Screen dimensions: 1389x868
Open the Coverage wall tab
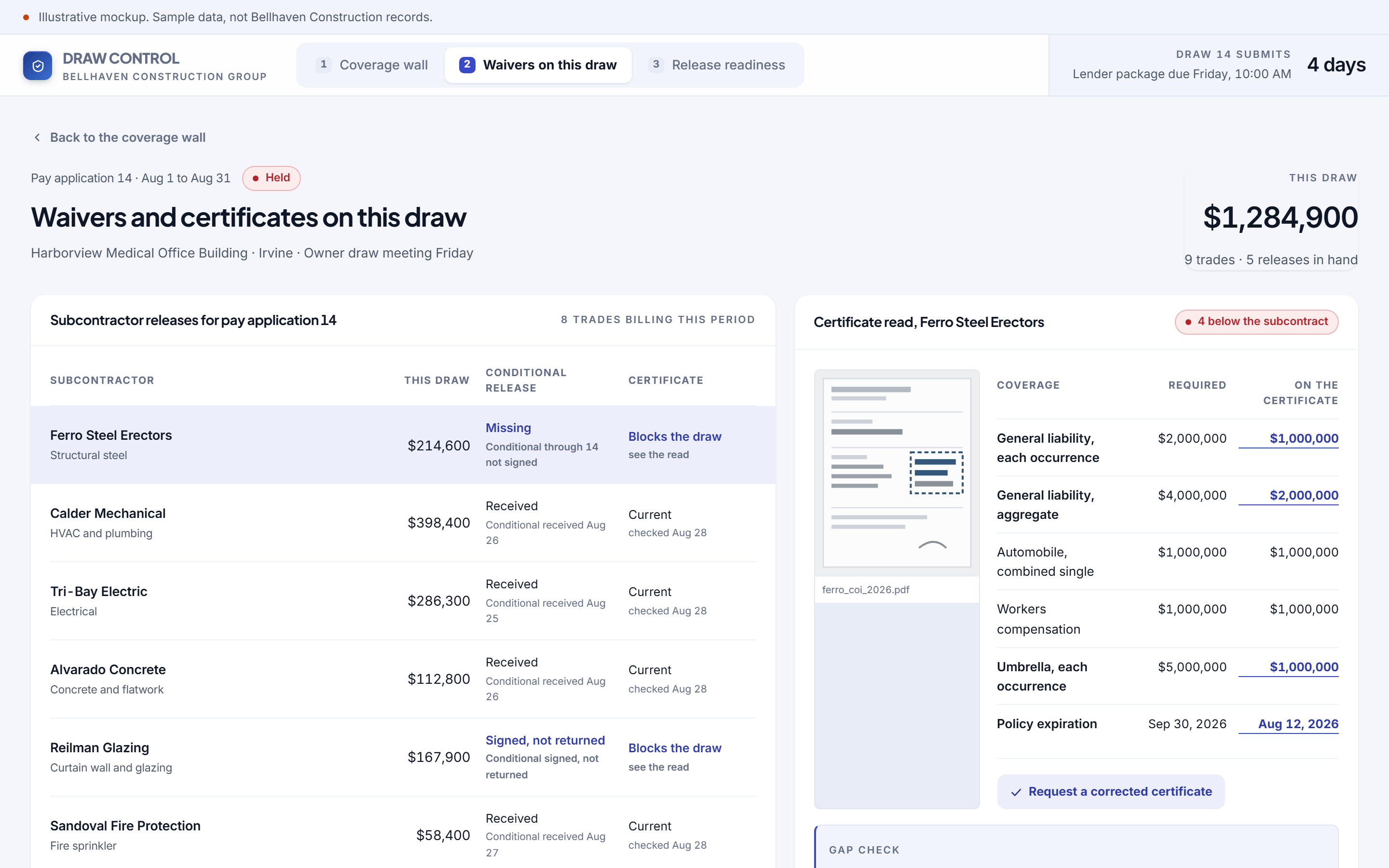point(372,65)
